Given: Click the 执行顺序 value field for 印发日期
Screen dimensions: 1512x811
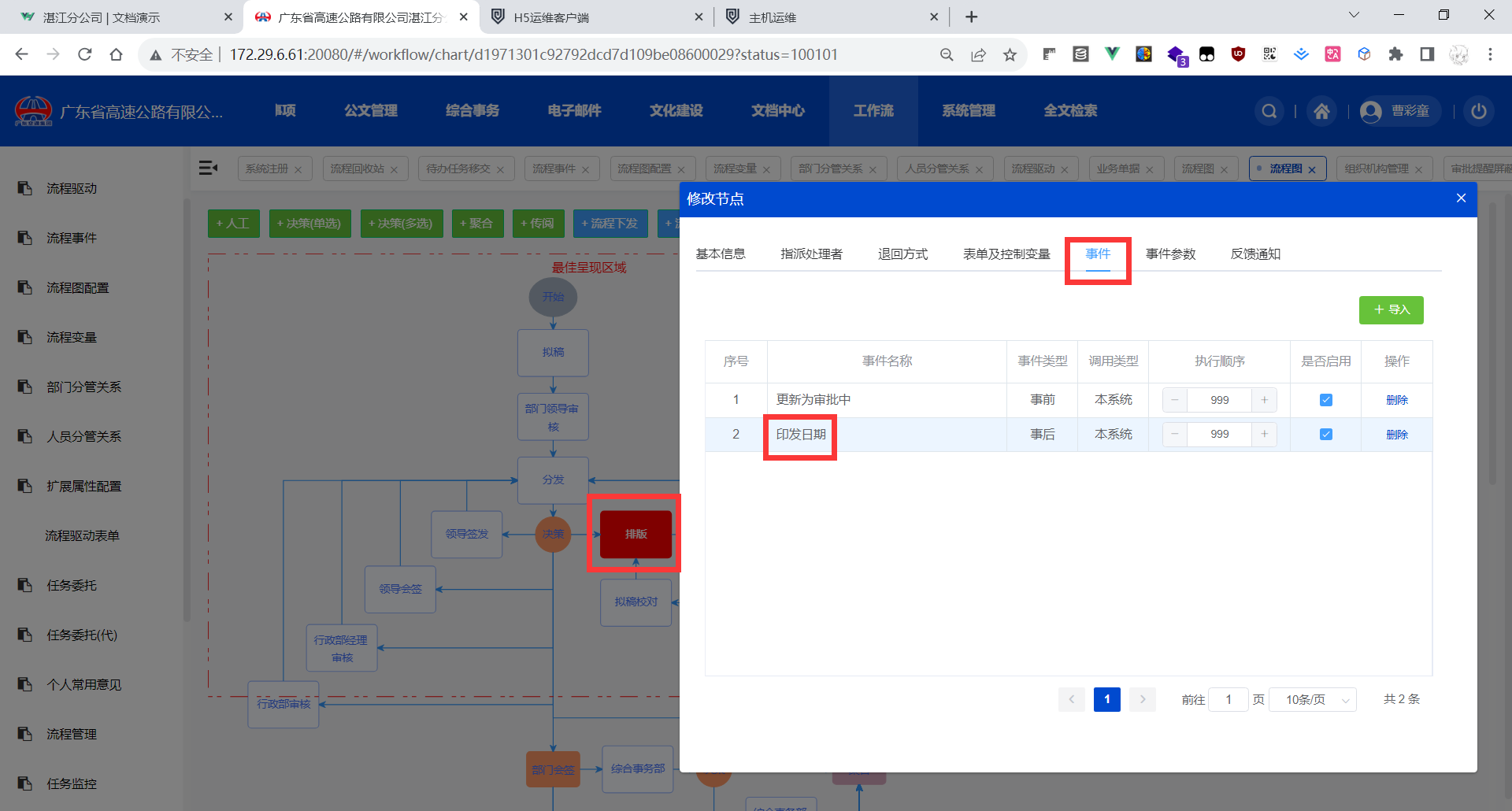Looking at the screenshot, I should 1220,435.
